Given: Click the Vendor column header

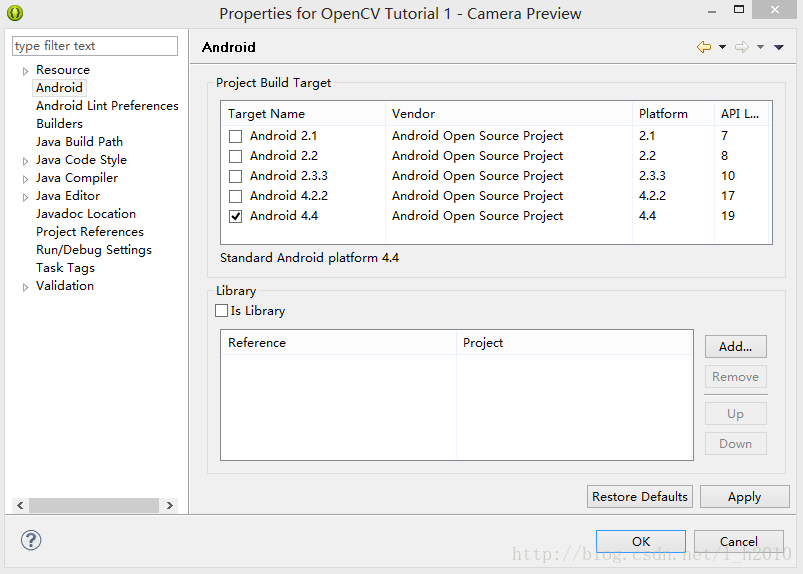Looking at the screenshot, I should coord(509,114).
